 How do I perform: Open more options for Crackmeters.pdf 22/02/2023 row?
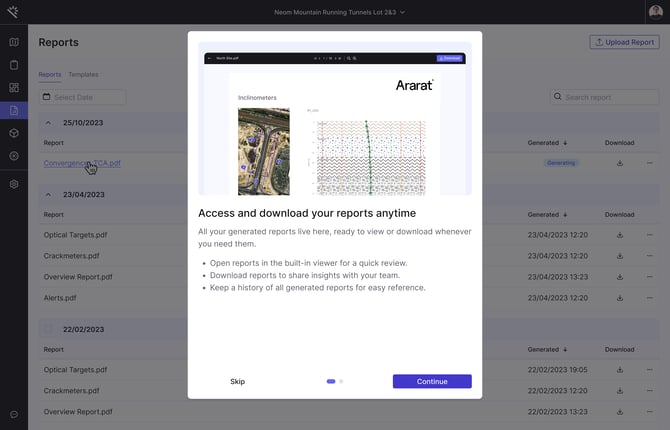(x=649, y=391)
